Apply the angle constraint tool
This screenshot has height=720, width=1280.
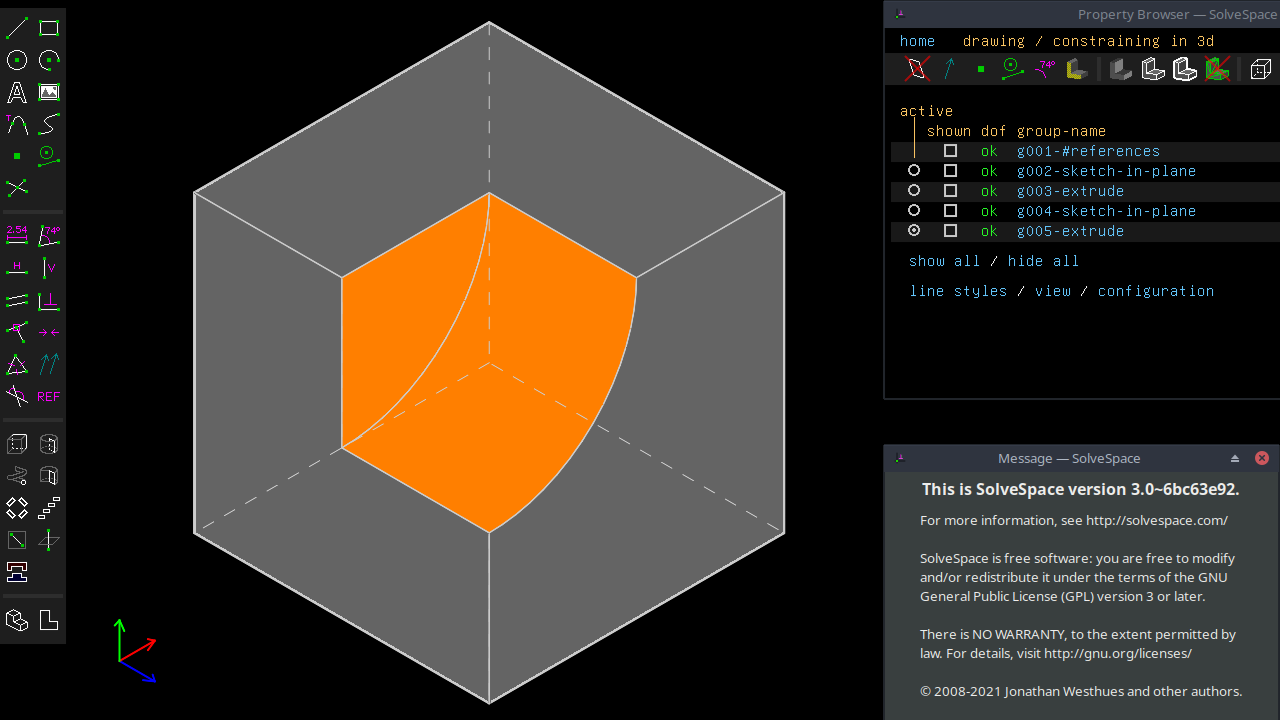click(x=47, y=236)
